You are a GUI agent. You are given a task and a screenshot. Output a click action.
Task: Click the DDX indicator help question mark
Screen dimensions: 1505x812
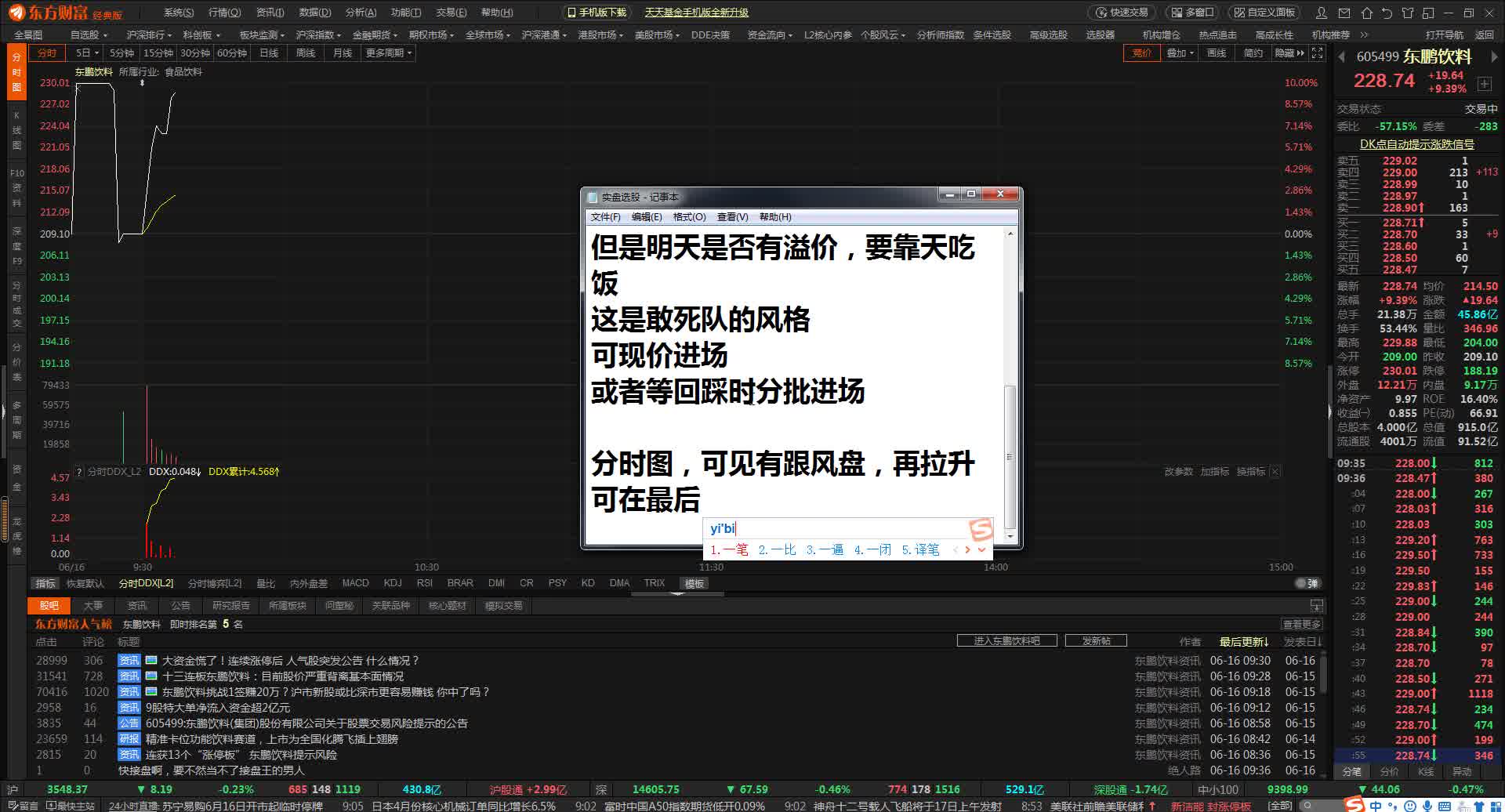click(x=78, y=472)
